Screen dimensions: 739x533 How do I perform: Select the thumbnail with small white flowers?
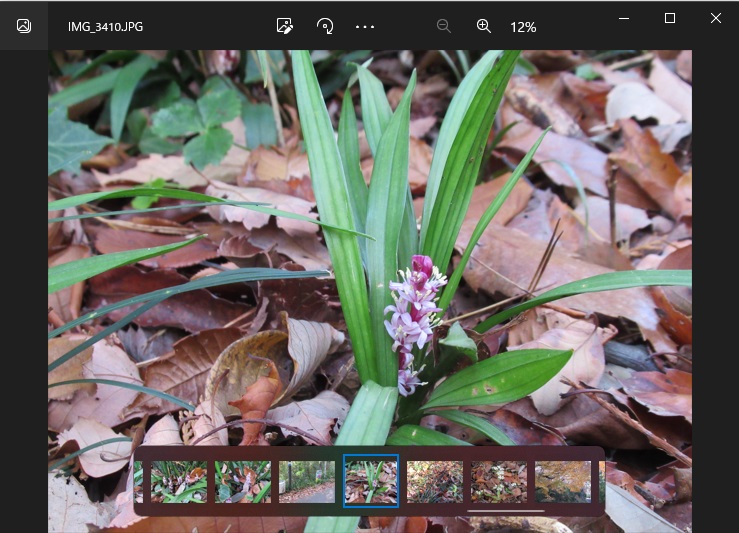pyautogui.click(x=499, y=481)
